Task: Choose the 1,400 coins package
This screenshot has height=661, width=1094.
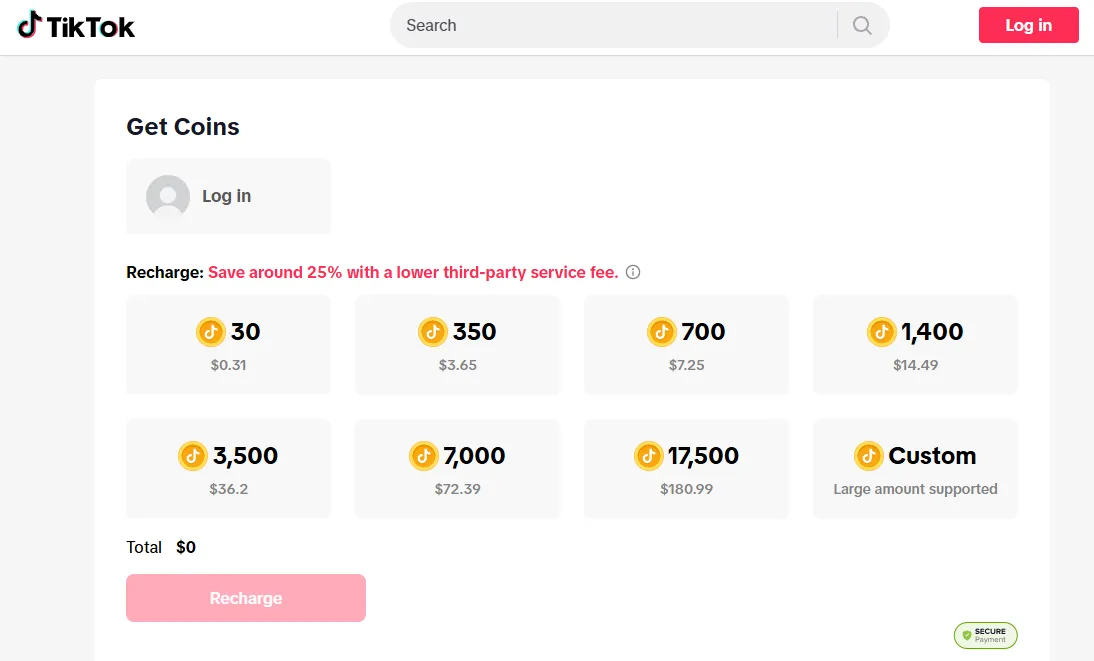Action: [915, 344]
